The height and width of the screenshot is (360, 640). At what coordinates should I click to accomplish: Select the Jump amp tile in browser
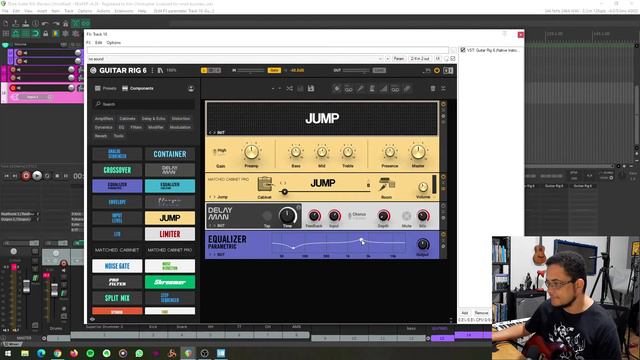(170, 218)
